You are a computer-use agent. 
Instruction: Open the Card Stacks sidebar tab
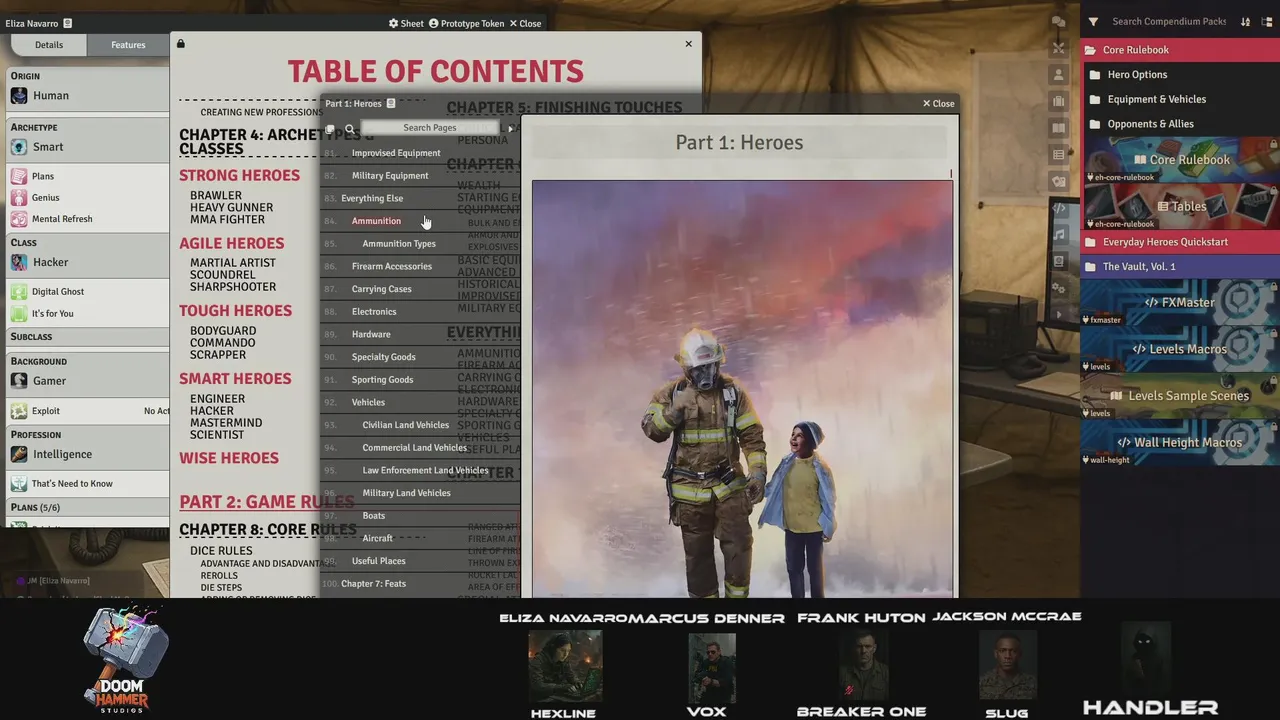[1058, 181]
